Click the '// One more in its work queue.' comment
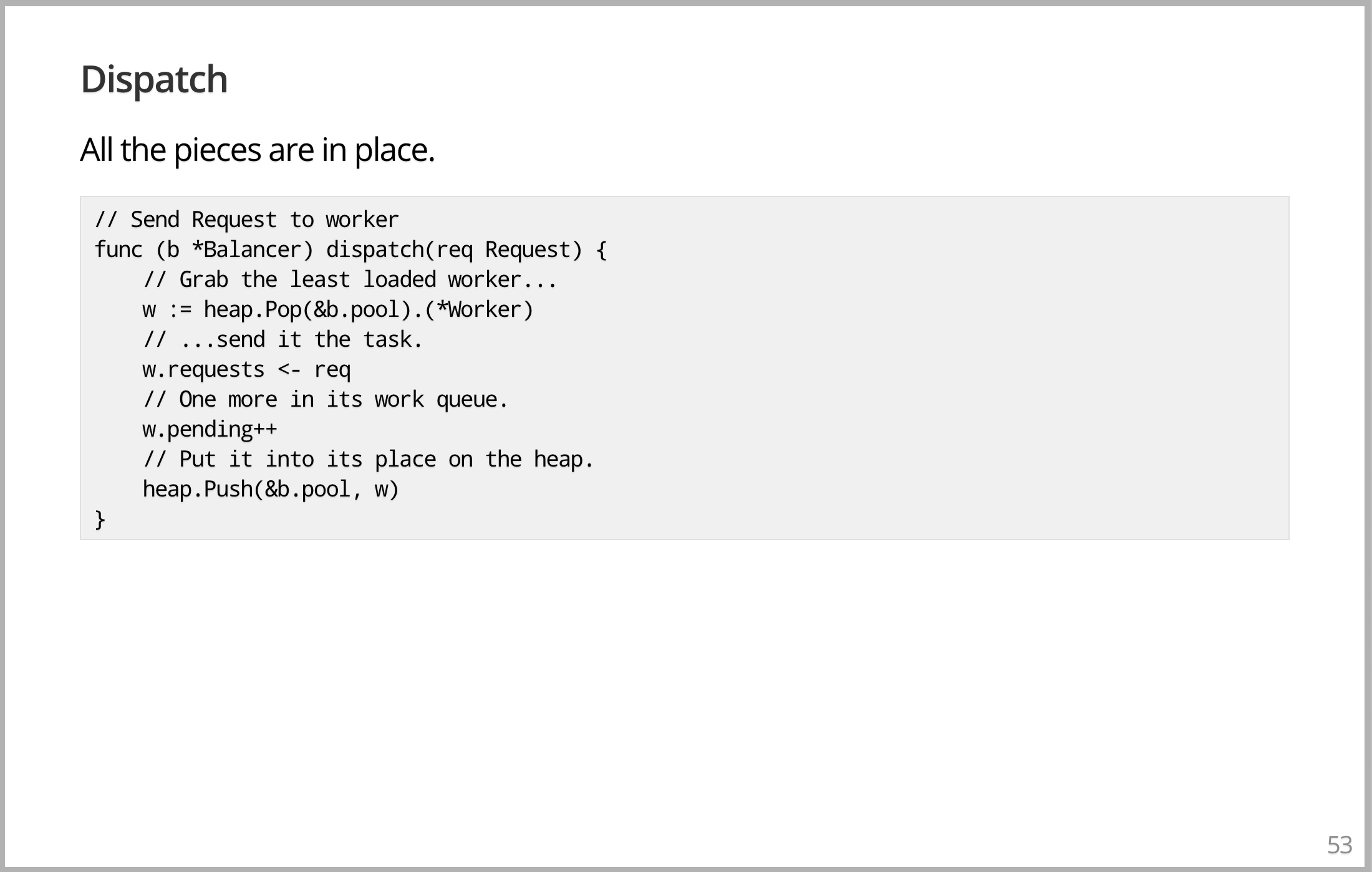1372x872 pixels. pos(326,399)
